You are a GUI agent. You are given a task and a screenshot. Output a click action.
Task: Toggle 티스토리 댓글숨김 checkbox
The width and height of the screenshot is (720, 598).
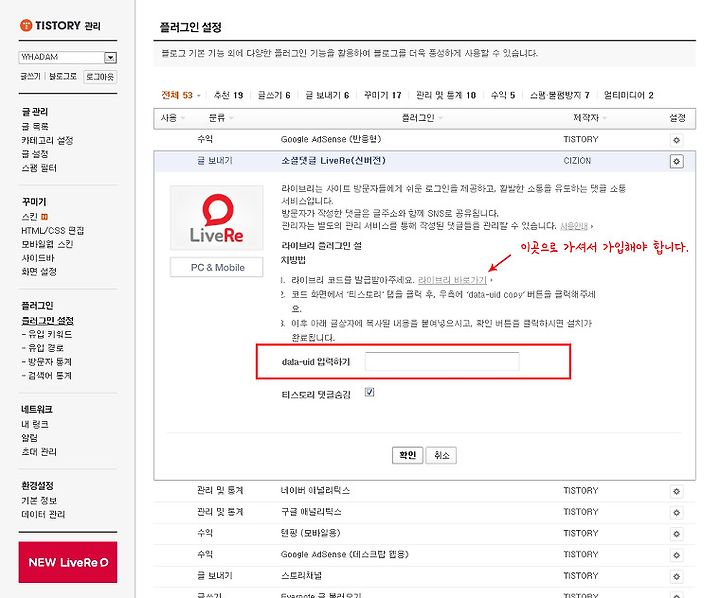(x=369, y=392)
